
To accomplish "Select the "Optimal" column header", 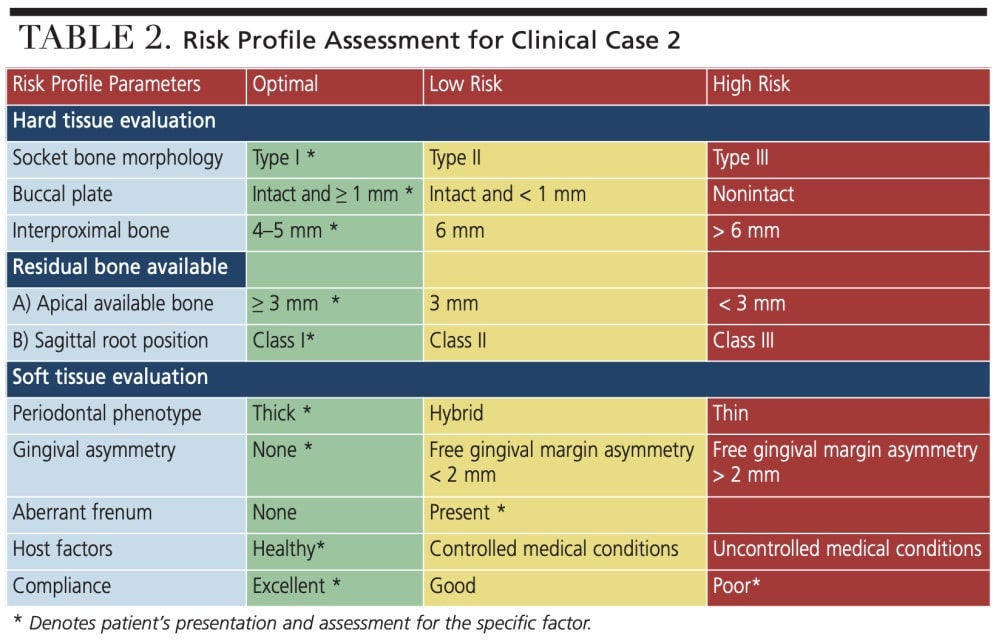I will click(x=284, y=84).
